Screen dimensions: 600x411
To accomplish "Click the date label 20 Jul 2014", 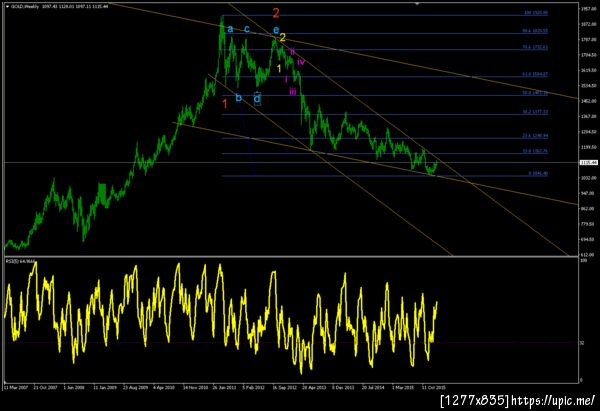I will (373, 388).
